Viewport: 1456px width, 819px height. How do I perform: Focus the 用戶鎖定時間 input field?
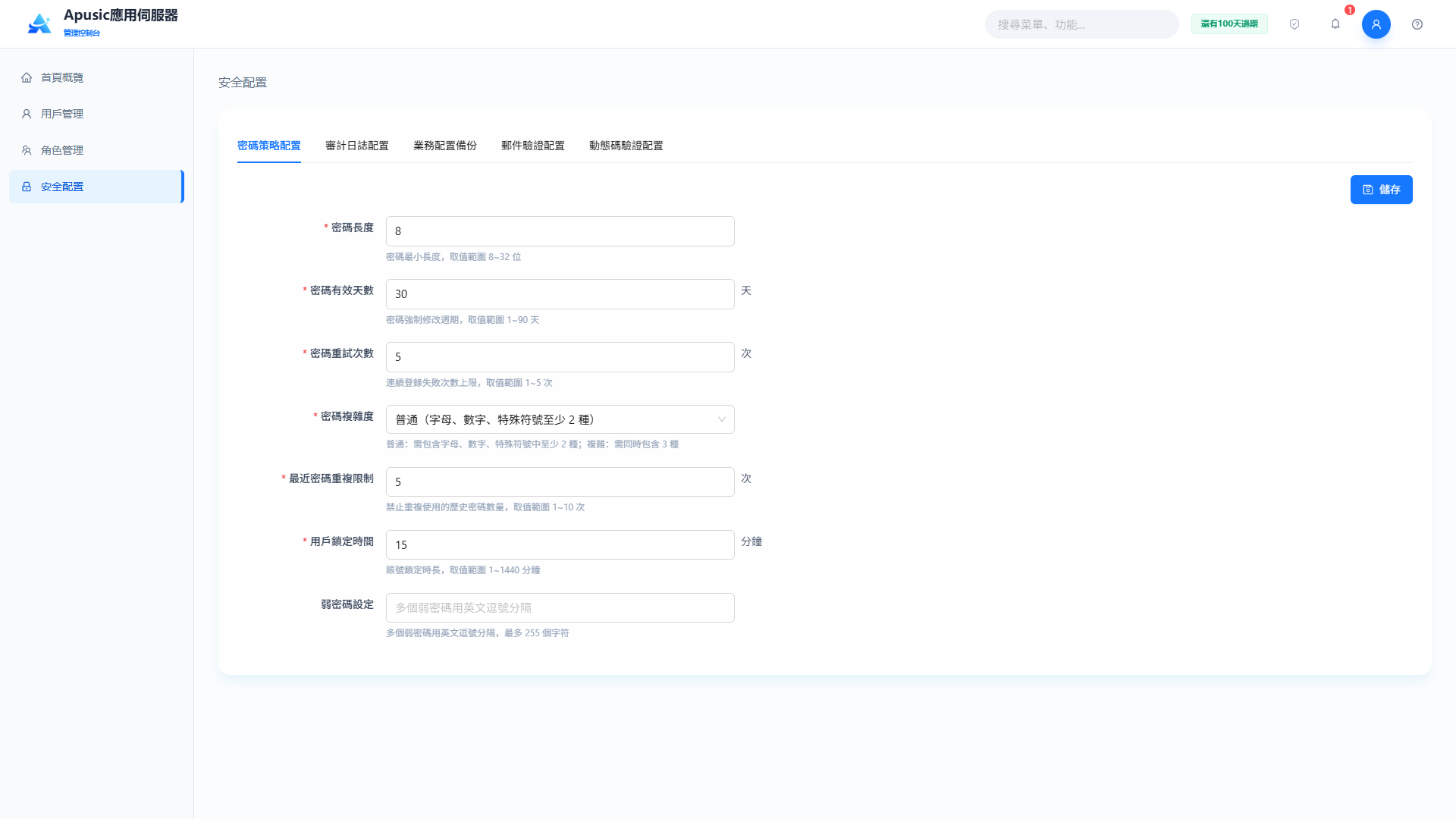560,545
